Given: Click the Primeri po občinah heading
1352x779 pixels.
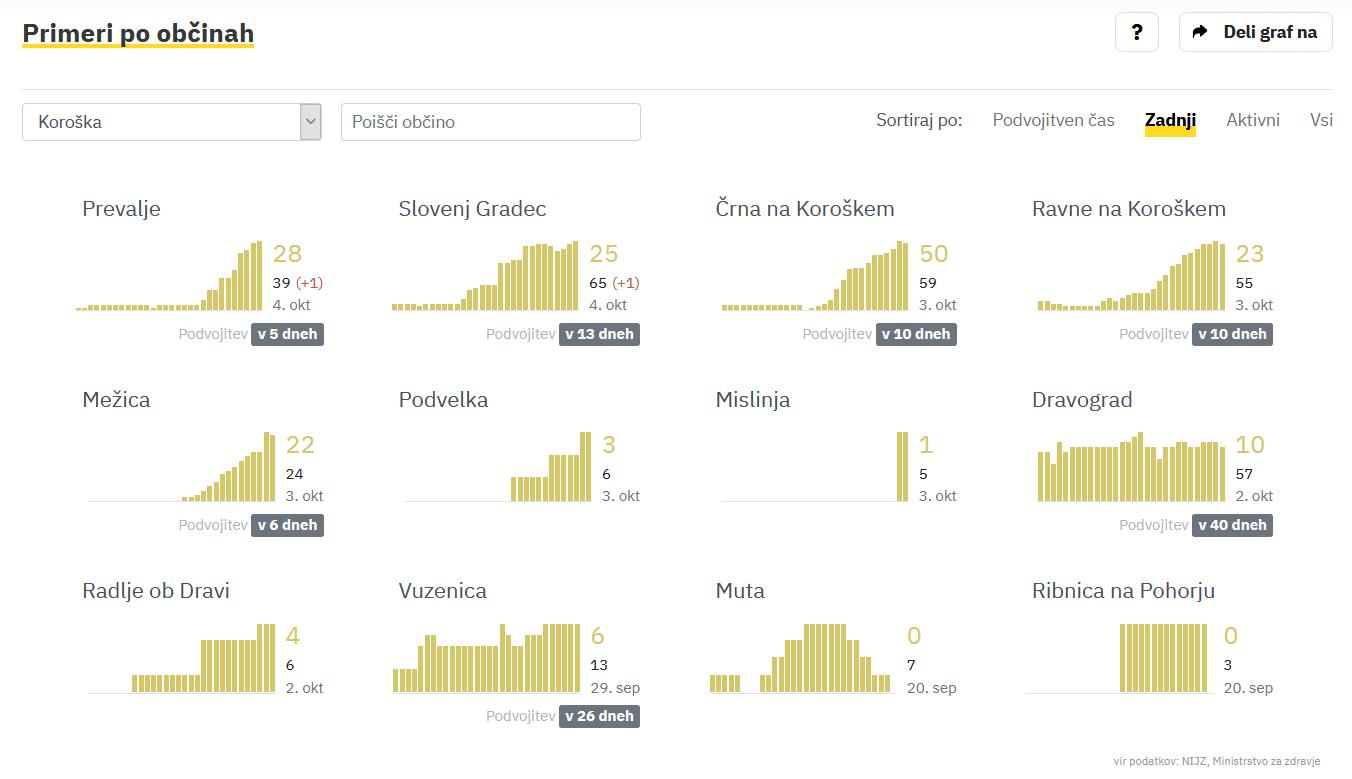Looking at the screenshot, I should click(138, 34).
